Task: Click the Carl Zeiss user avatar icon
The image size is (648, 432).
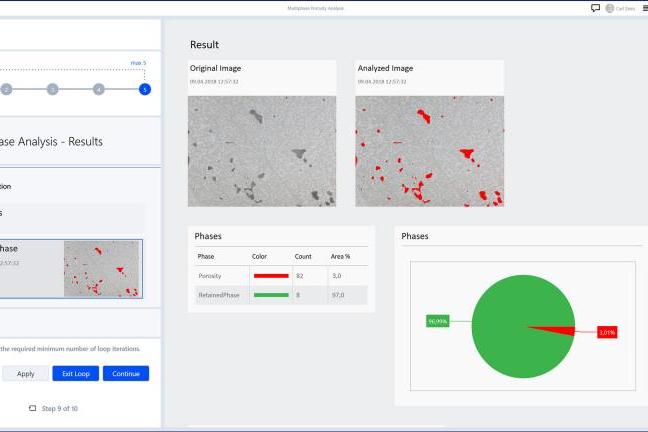Action: click(x=609, y=8)
